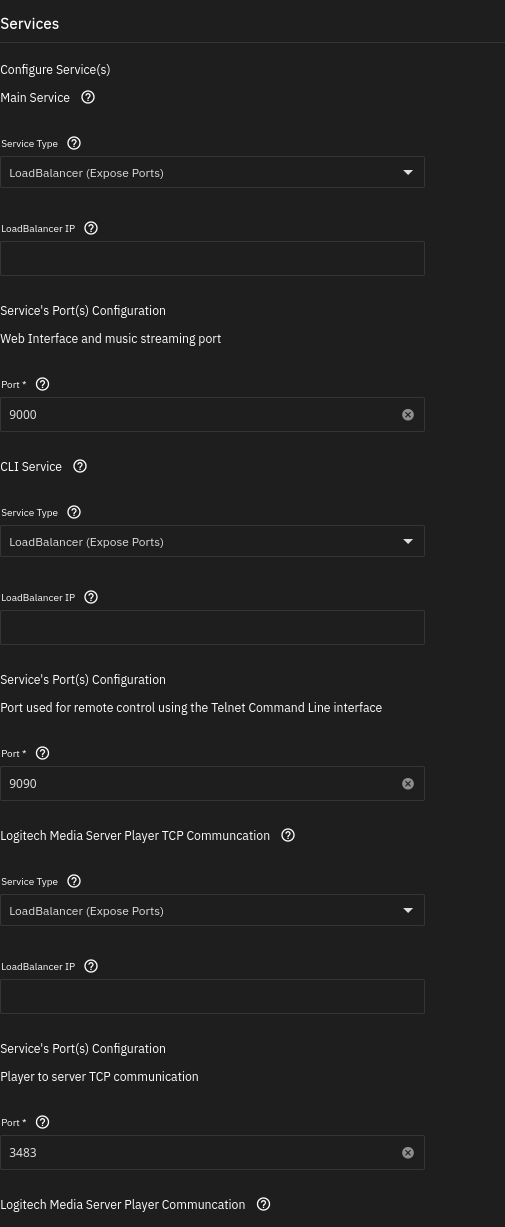Image resolution: width=505 pixels, height=1227 pixels.
Task: Expand Player TCP Service Type dropdown
Action: tap(212, 910)
